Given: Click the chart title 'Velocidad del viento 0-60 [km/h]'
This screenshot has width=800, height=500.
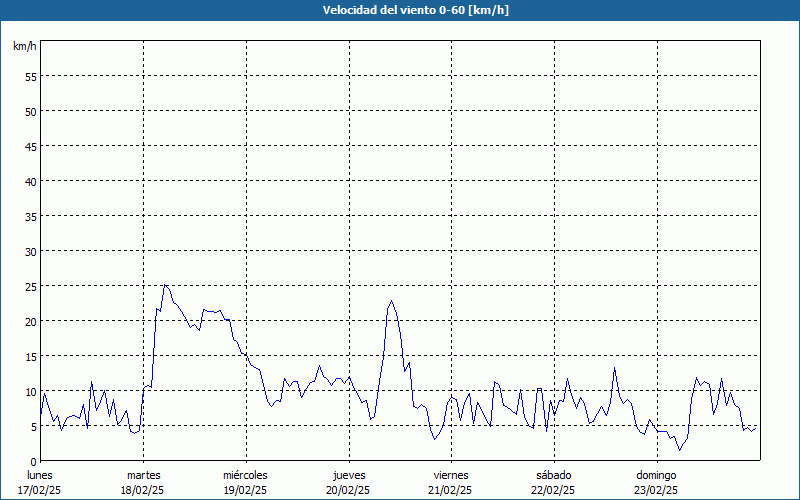Looking at the screenshot, I should click(416, 10).
